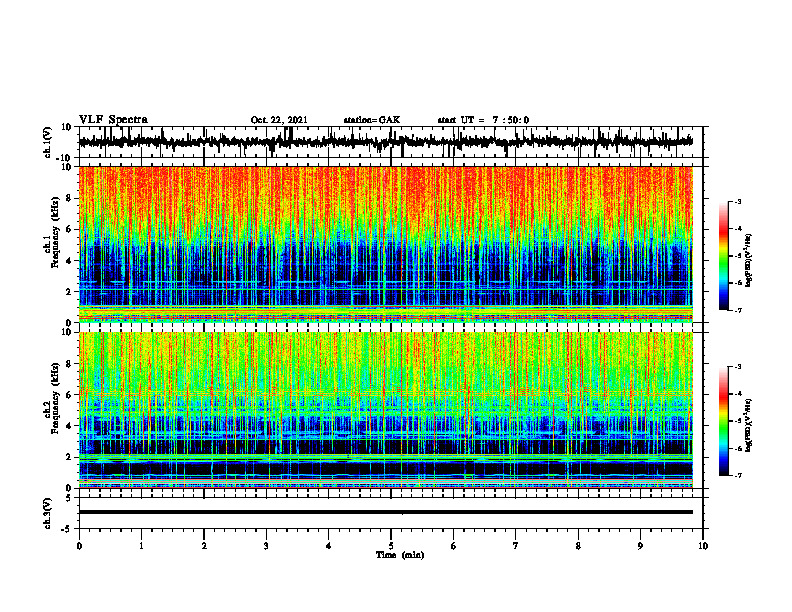Click the log(PSD) label beside lower colorbar

(749, 426)
